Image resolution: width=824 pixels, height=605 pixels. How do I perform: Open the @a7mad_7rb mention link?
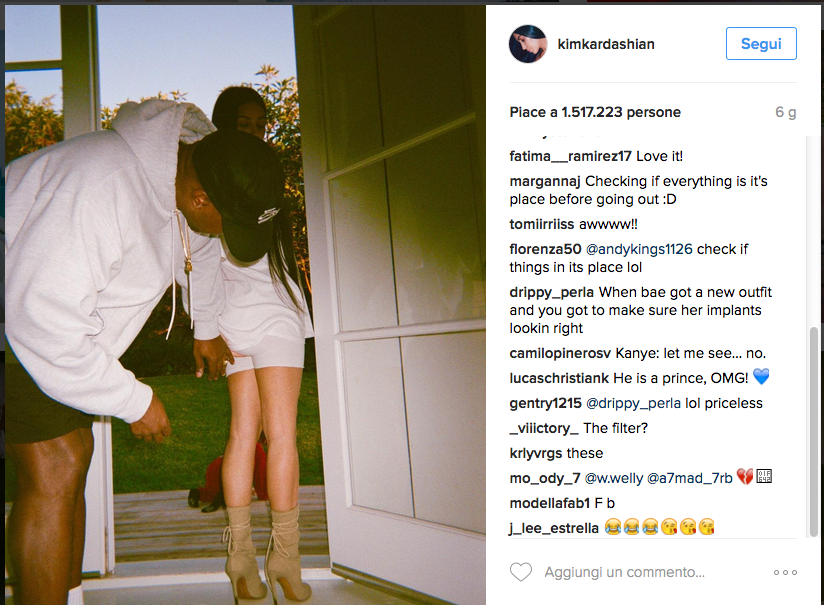[x=689, y=478]
